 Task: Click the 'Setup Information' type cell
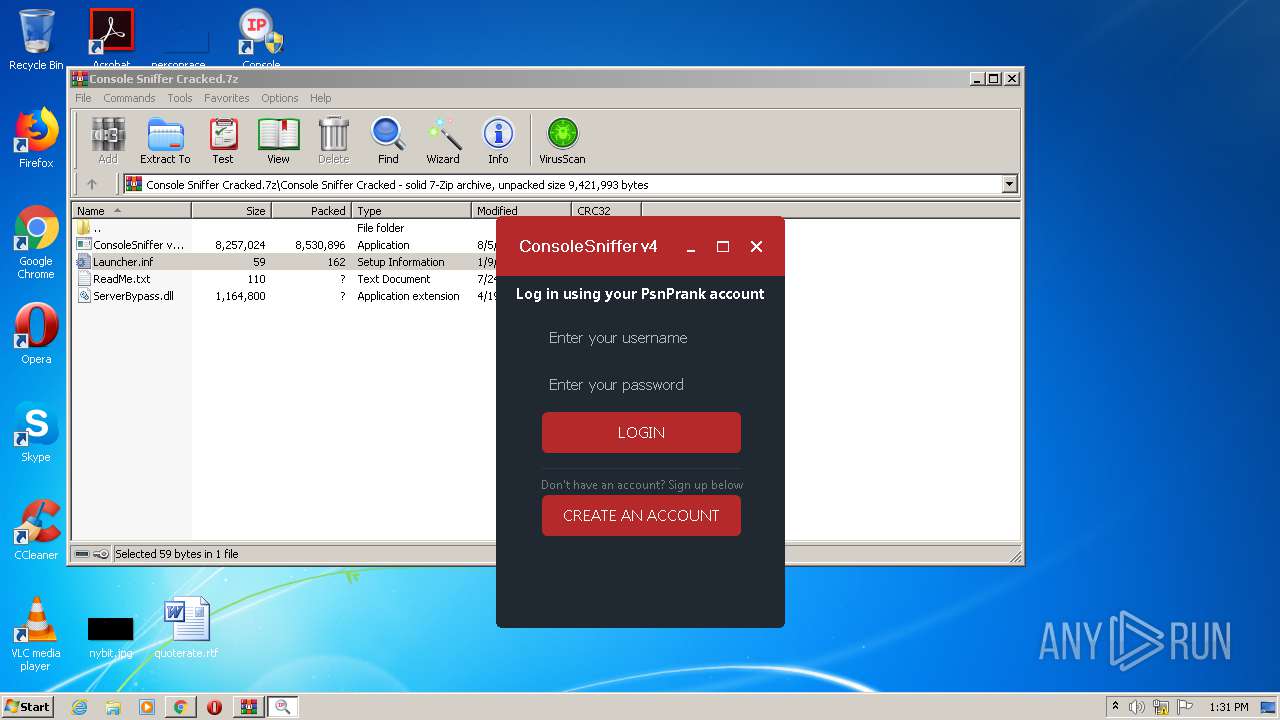[401, 262]
